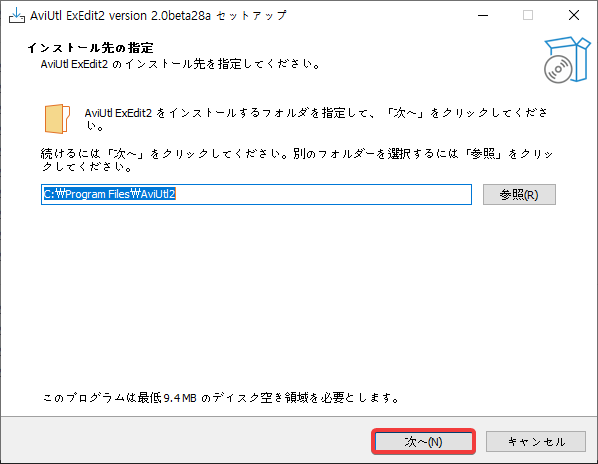The height and width of the screenshot is (464, 598).
Task: Click the 次へ(N) button
Action: (423, 442)
